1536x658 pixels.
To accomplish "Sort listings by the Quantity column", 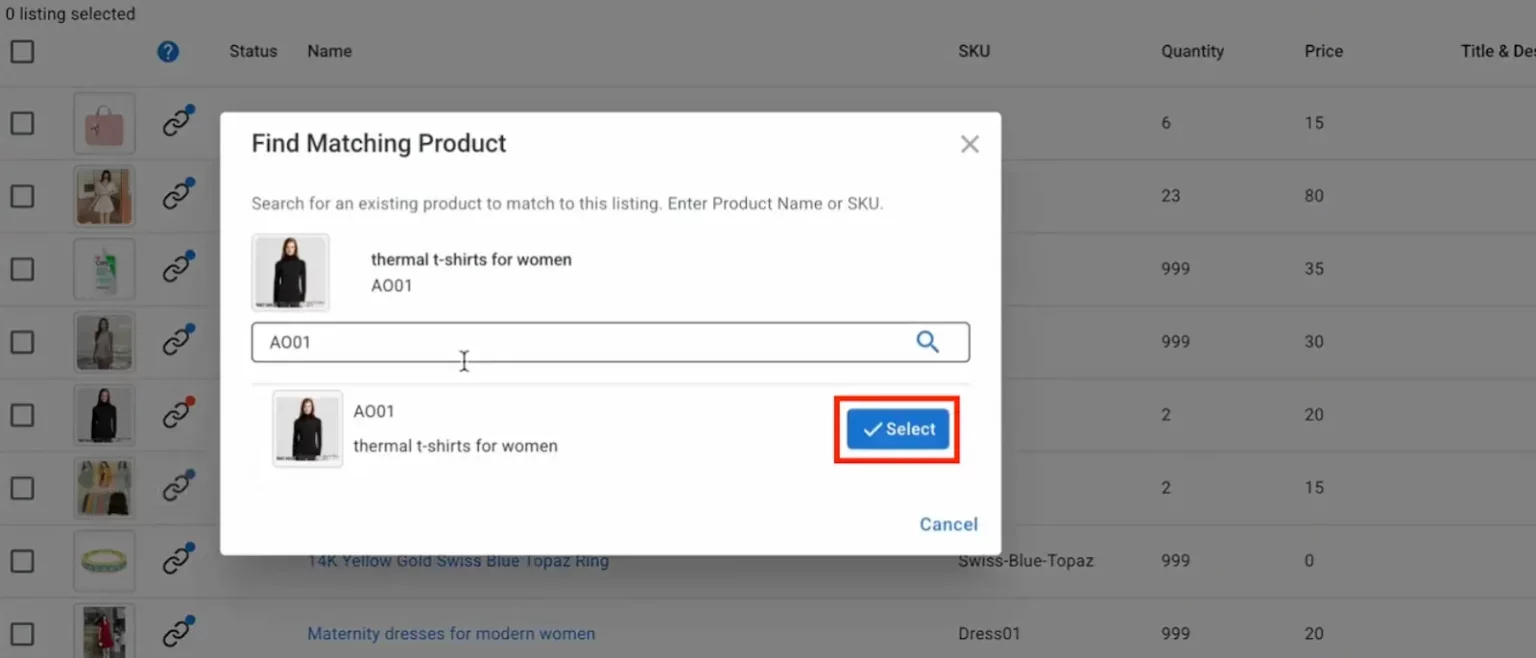I will pyautogui.click(x=1192, y=51).
